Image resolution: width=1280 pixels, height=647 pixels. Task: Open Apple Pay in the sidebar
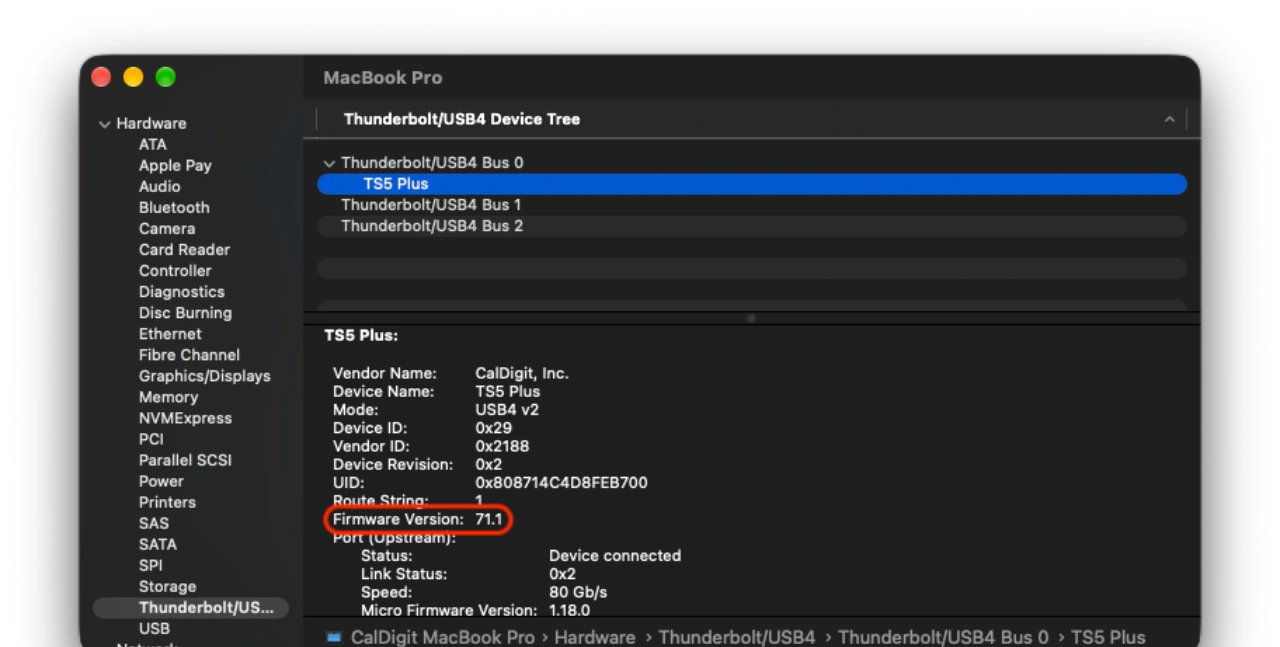[x=175, y=165]
